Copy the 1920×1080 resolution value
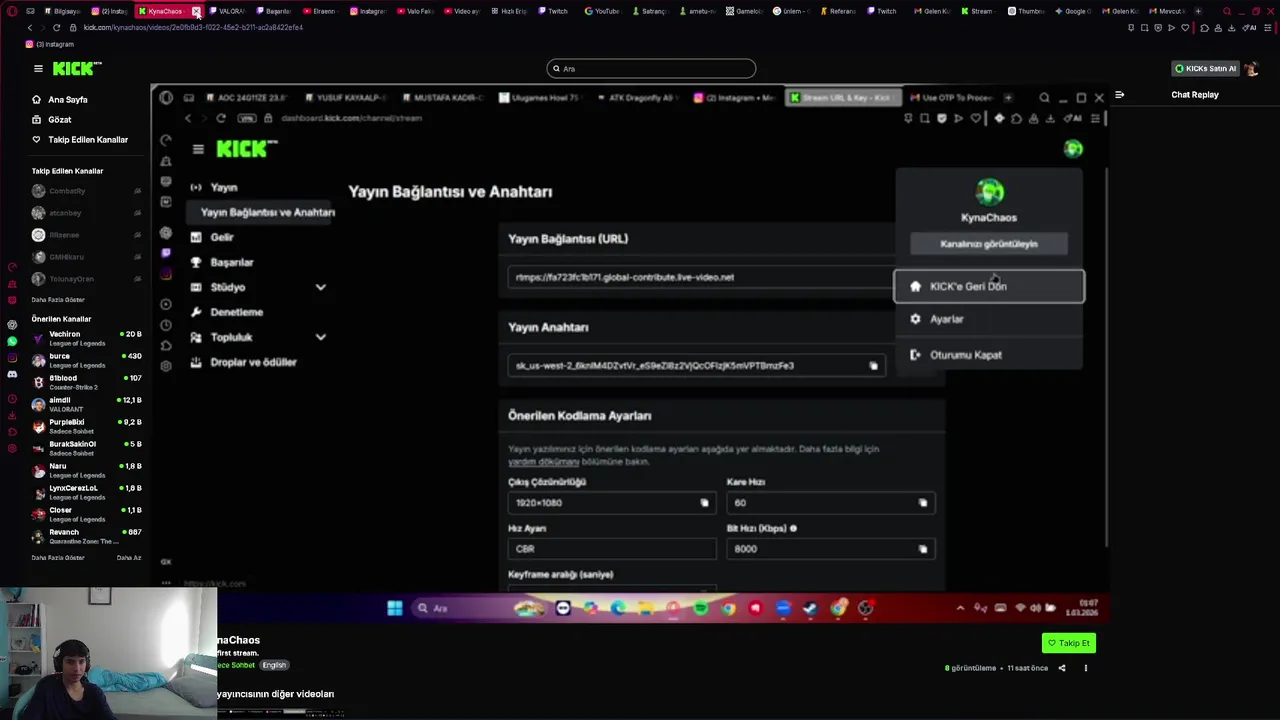 [x=704, y=503]
